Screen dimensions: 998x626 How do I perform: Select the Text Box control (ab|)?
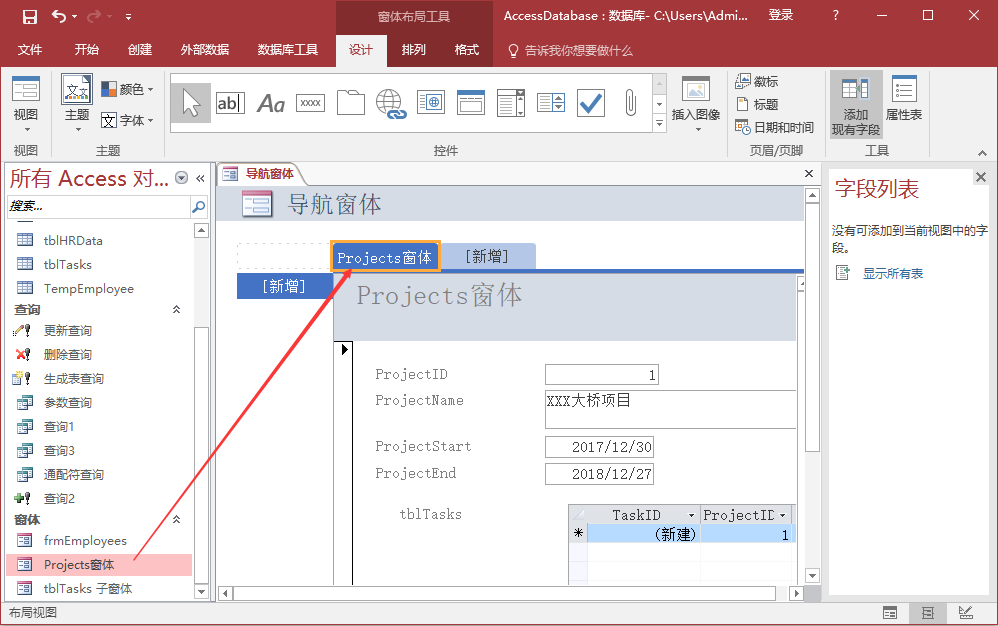pos(230,103)
